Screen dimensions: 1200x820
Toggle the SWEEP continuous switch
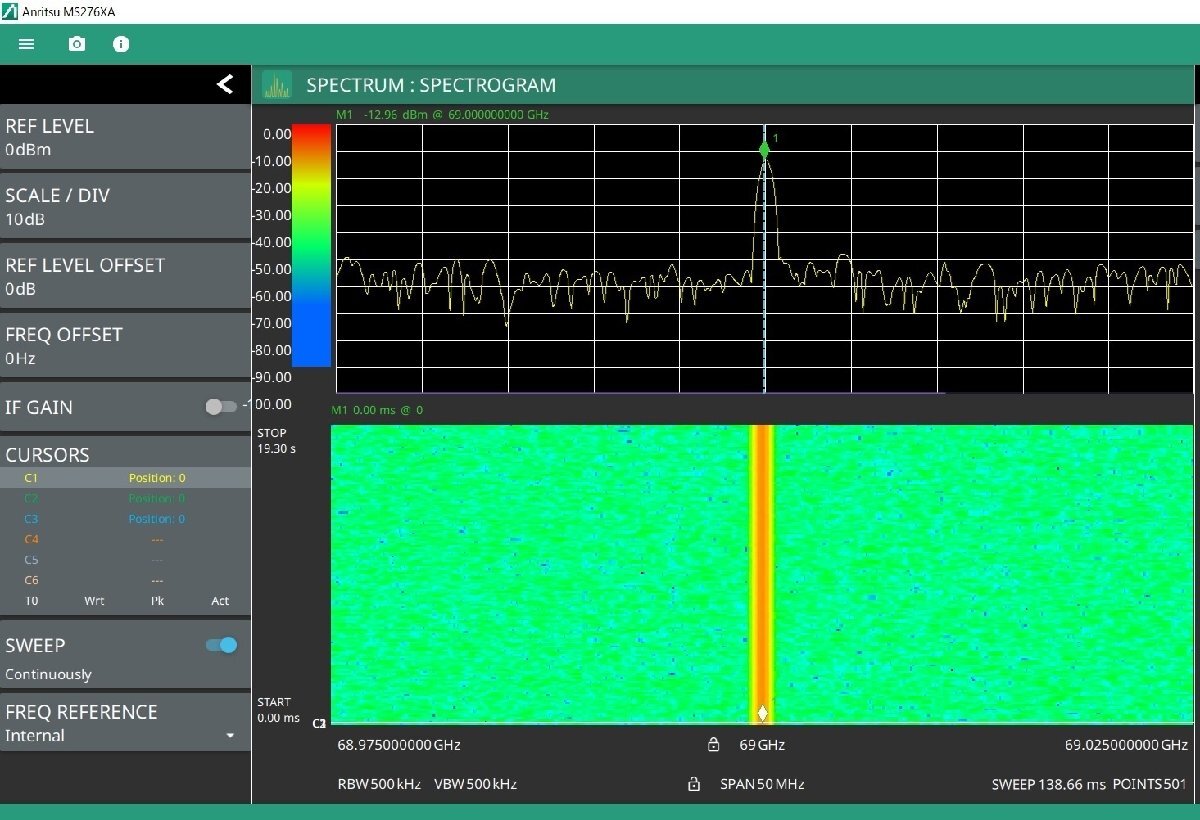tap(221, 645)
